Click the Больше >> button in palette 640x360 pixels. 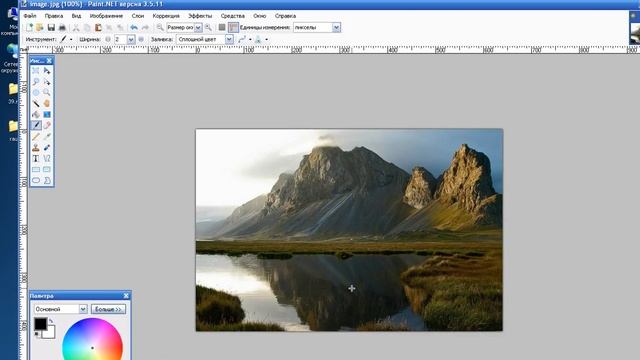click(108, 309)
